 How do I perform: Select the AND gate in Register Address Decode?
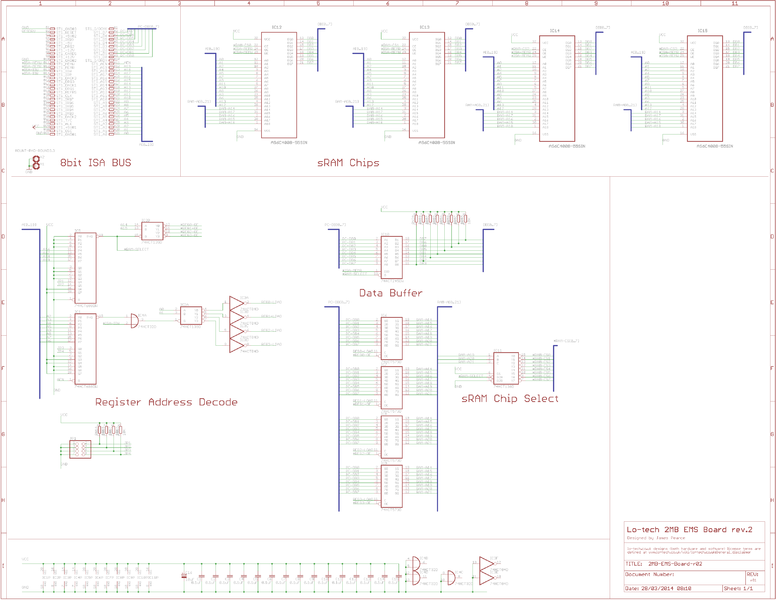[135, 320]
